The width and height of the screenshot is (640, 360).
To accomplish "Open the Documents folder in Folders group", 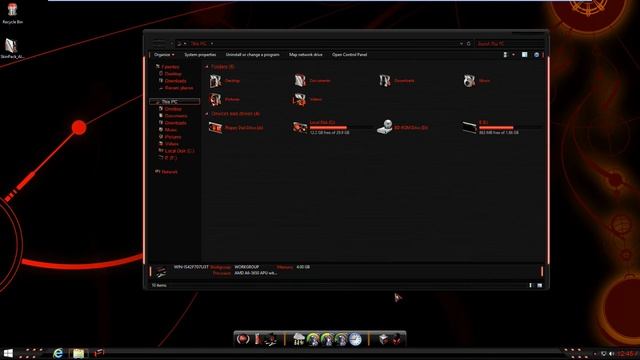I will pyautogui.click(x=300, y=80).
